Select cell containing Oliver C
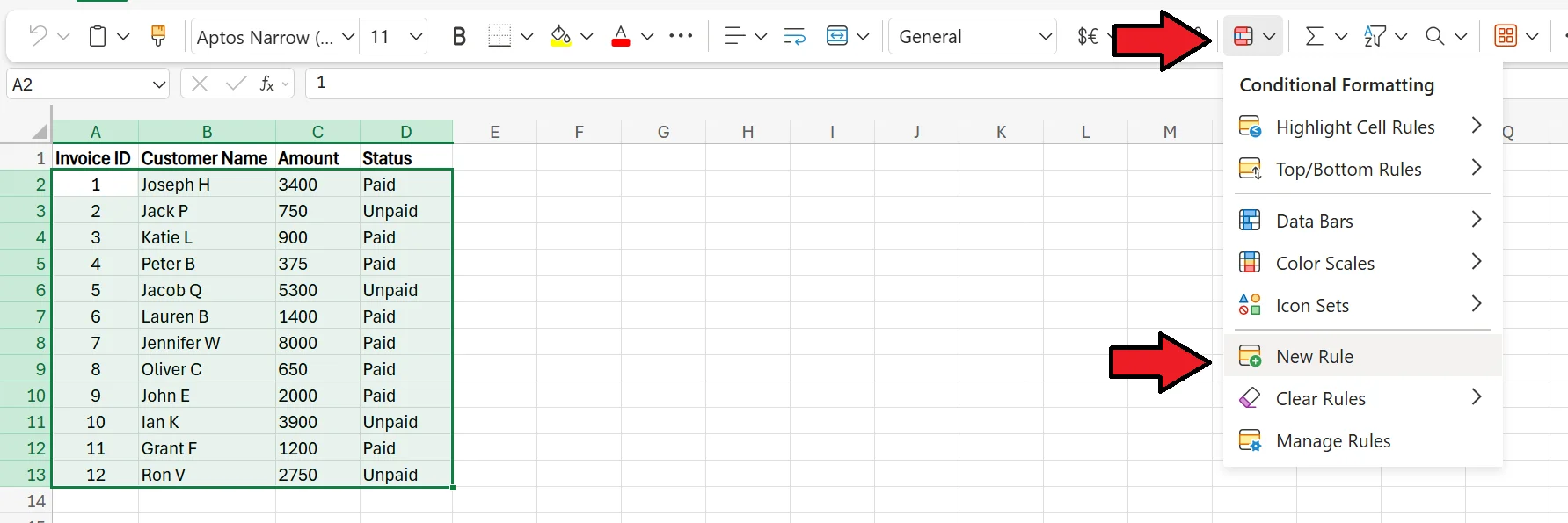Viewport: 1568px width, 523px height. pos(207,369)
